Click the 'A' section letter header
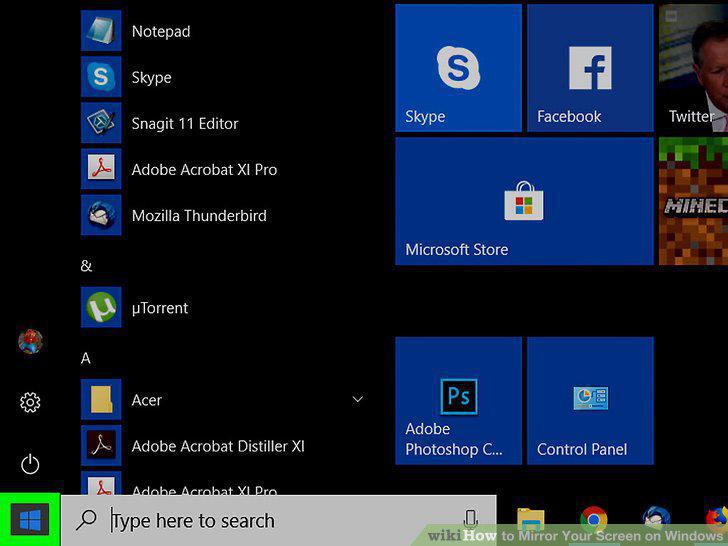Screen dimensions: 728x546 (x=85, y=358)
